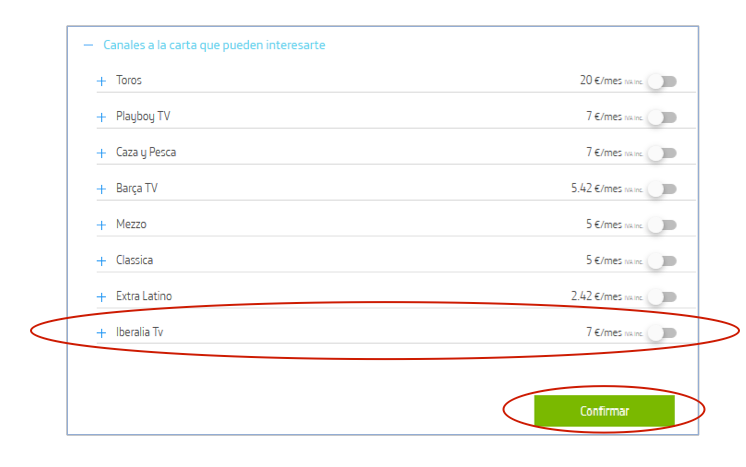The width and height of the screenshot is (746, 467).
Task: Turn on Playboy TV subscription switch
Action: click(661, 117)
